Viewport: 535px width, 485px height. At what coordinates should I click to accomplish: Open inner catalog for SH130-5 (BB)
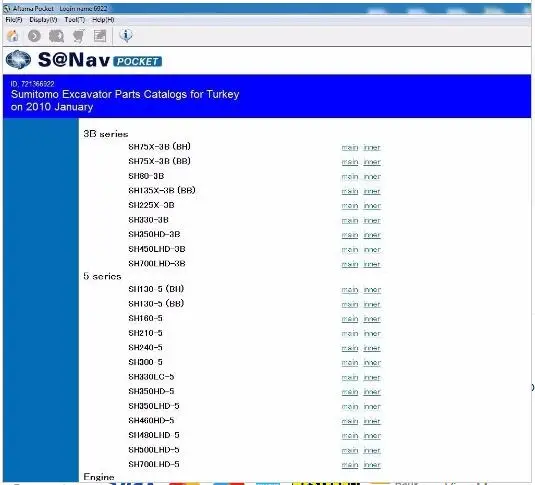click(372, 304)
